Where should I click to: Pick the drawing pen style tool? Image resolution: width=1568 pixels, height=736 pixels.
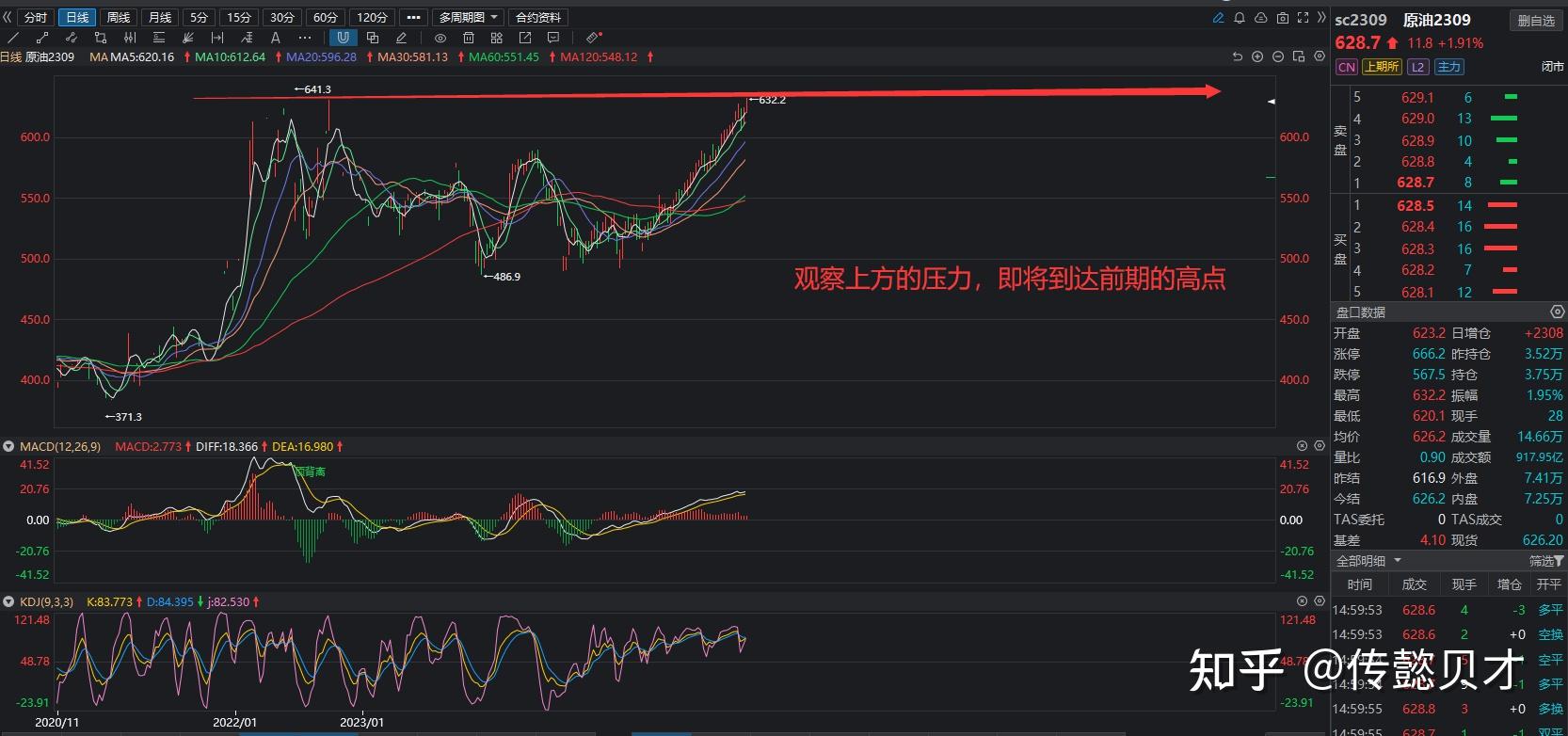tap(402, 38)
